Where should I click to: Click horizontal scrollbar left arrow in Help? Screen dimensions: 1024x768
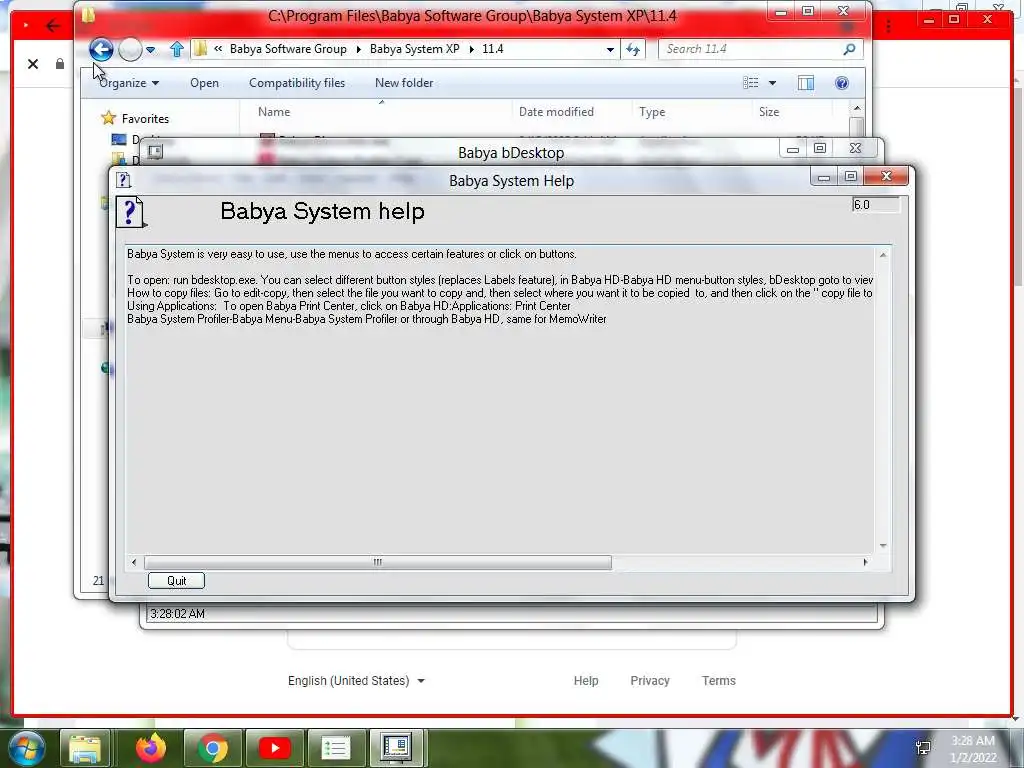click(x=134, y=562)
